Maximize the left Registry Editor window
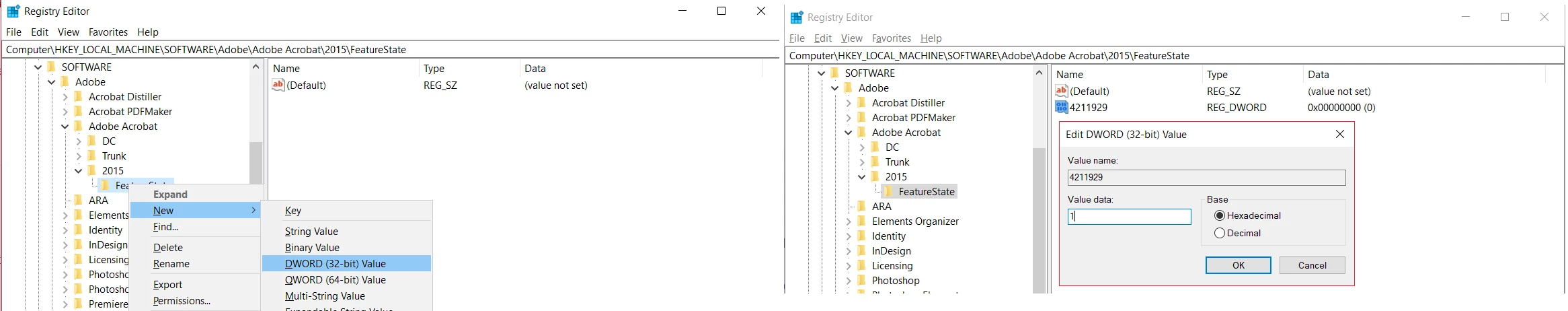Viewport: 1568px width, 311px height. 721,11
